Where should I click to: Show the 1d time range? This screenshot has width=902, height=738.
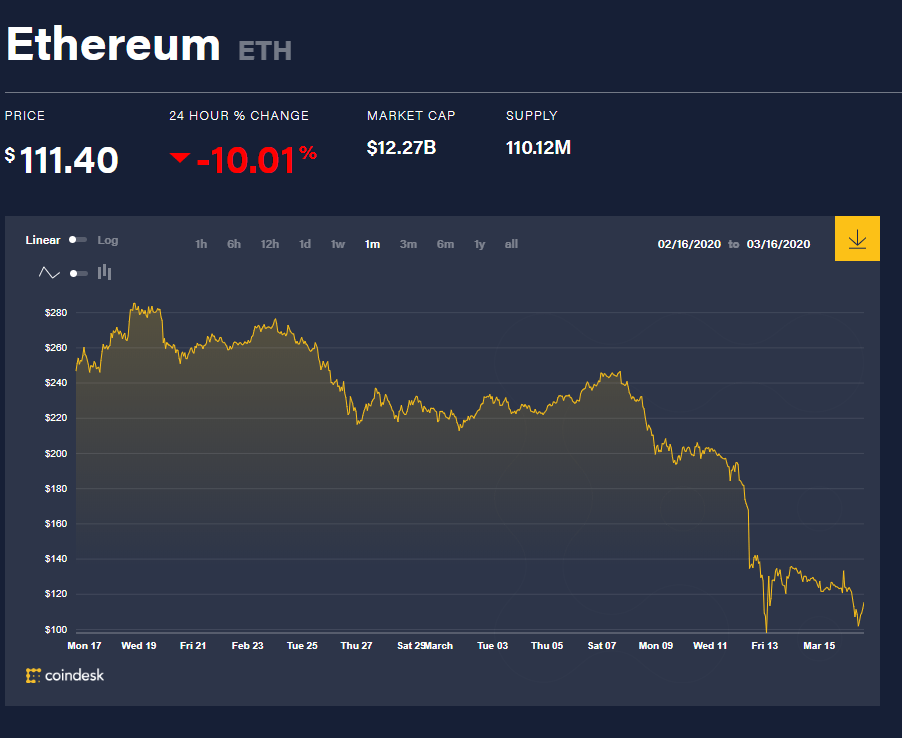[305, 244]
